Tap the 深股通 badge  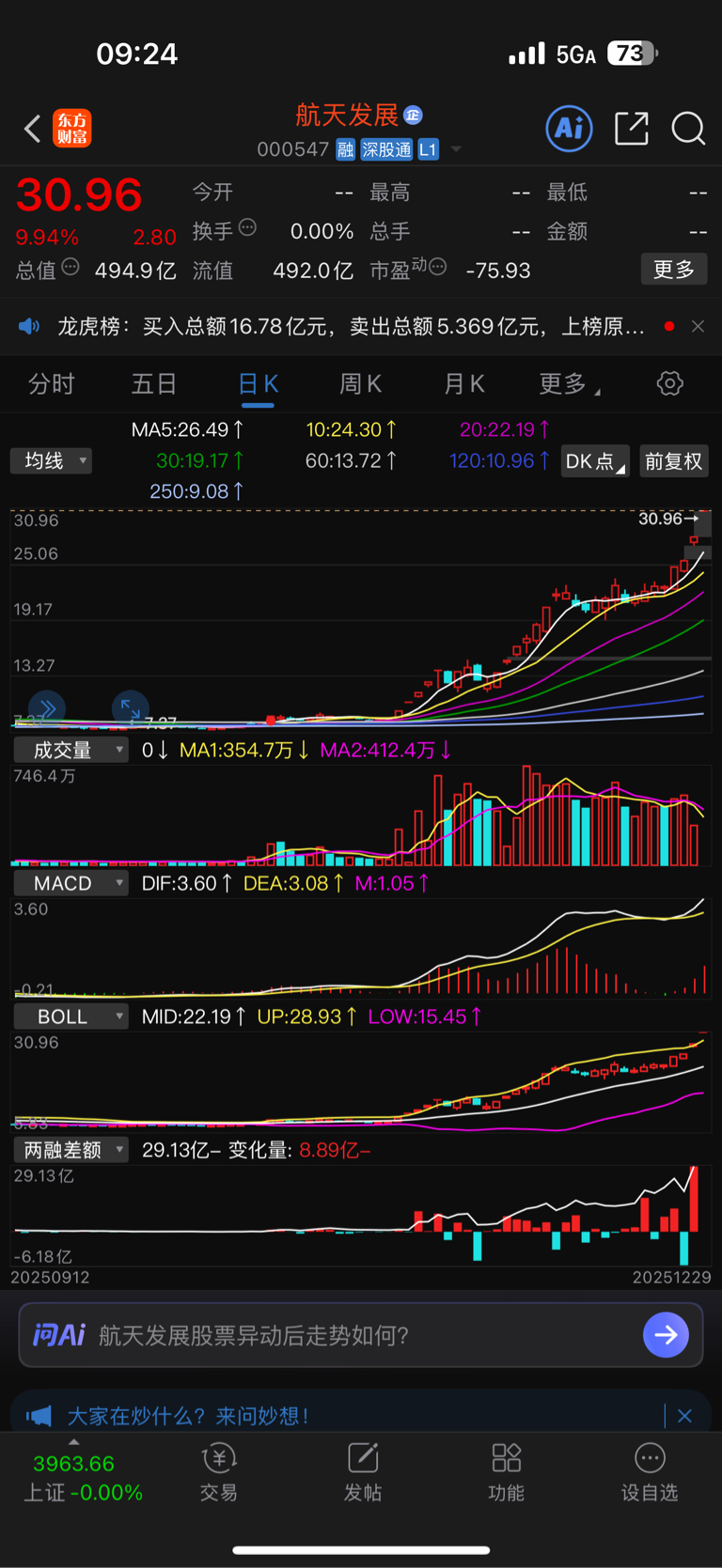(386, 149)
